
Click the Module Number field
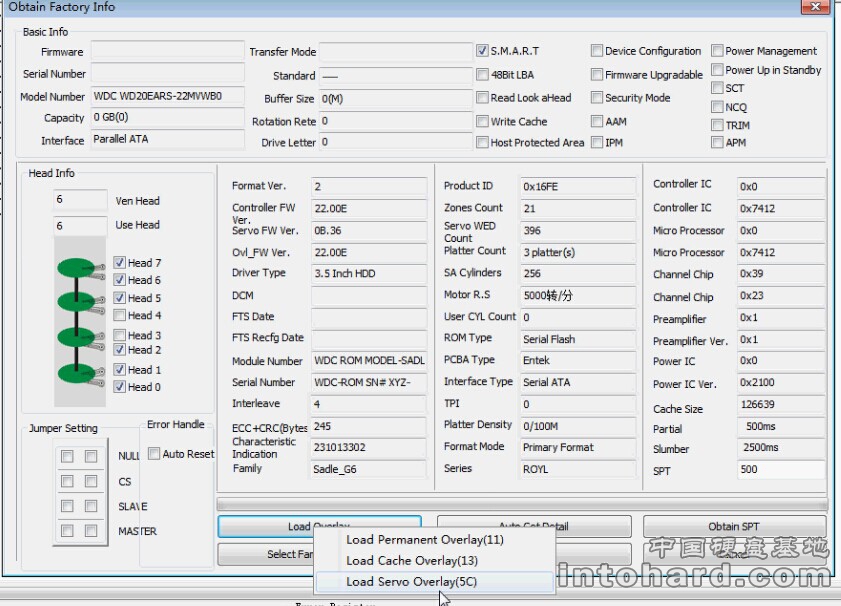click(x=369, y=360)
